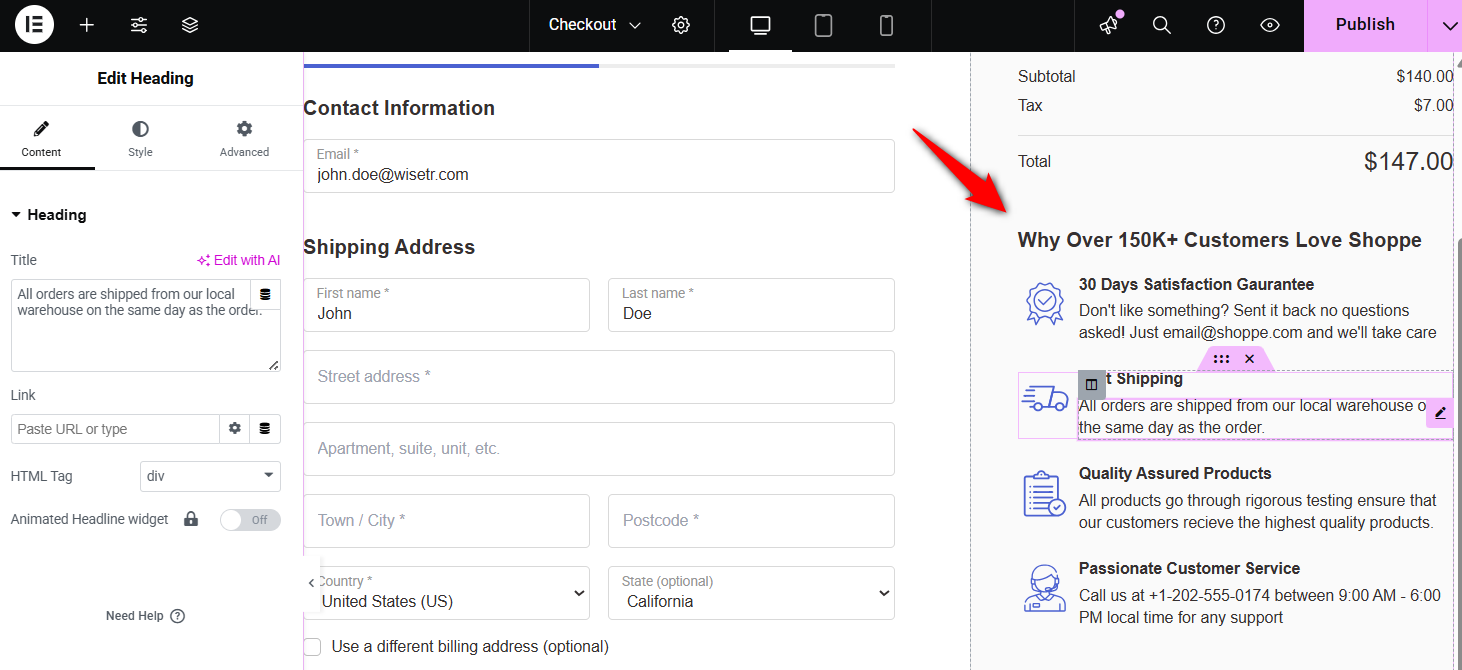Click the Postcode field
This screenshot has width=1462, height=670.
pos(751,521)
